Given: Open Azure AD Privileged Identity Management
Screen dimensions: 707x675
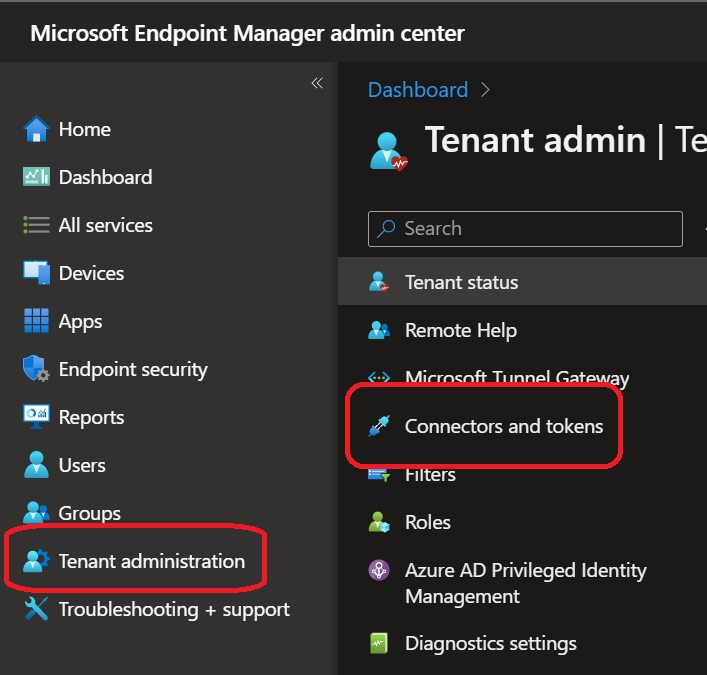Looking at the screenshot, I should pyautogui.click(x=525, y=583).
